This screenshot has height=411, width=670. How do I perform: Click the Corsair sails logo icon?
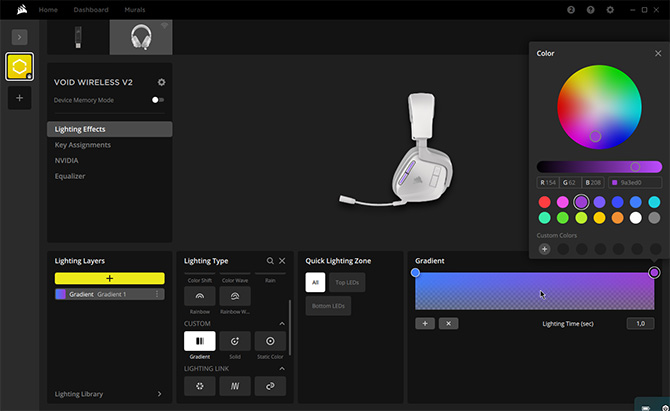(x=22, y=9)
